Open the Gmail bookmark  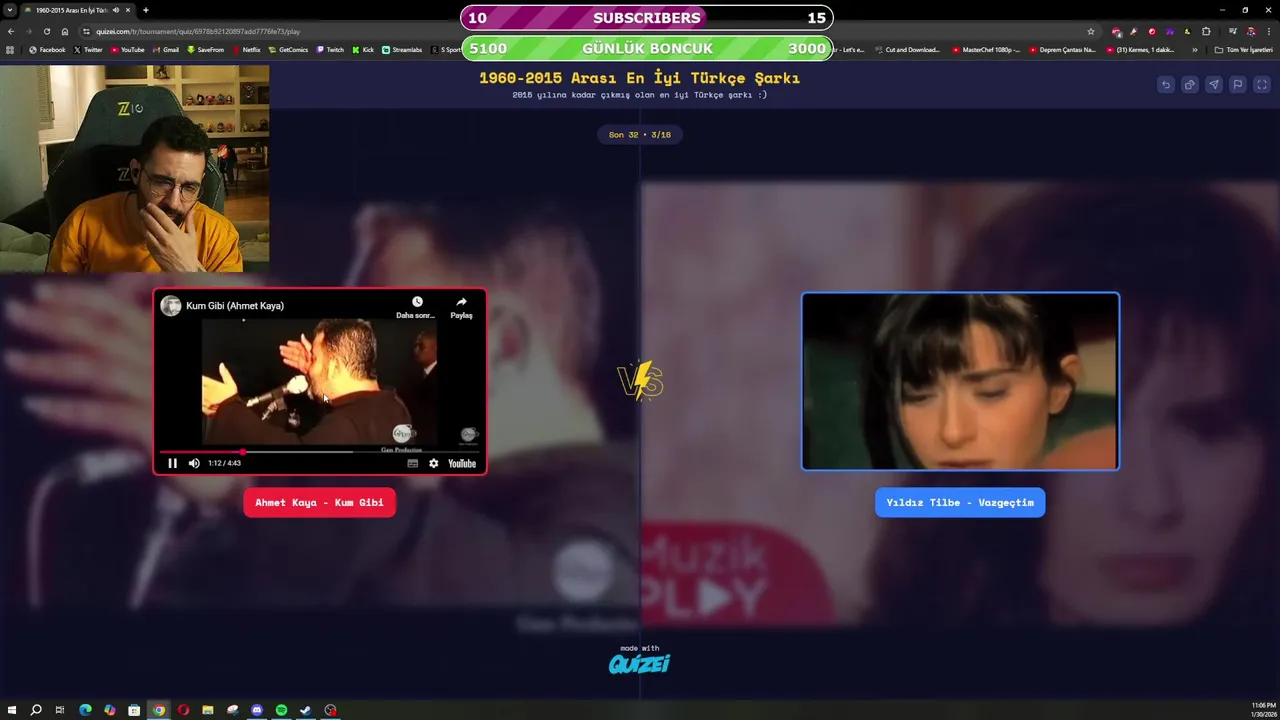click(x=166, y=49)
